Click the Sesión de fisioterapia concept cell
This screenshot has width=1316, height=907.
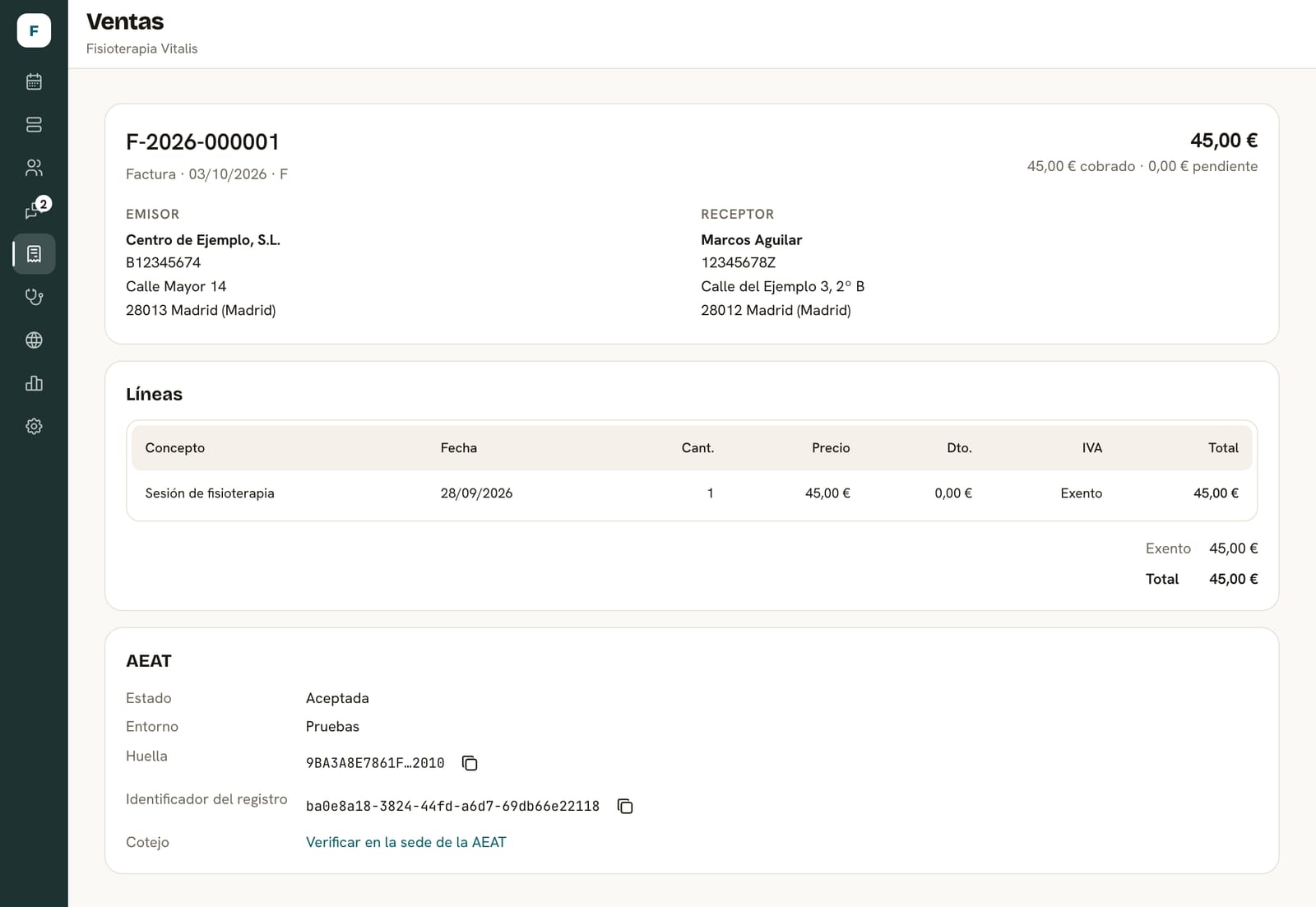pos(210,493)
